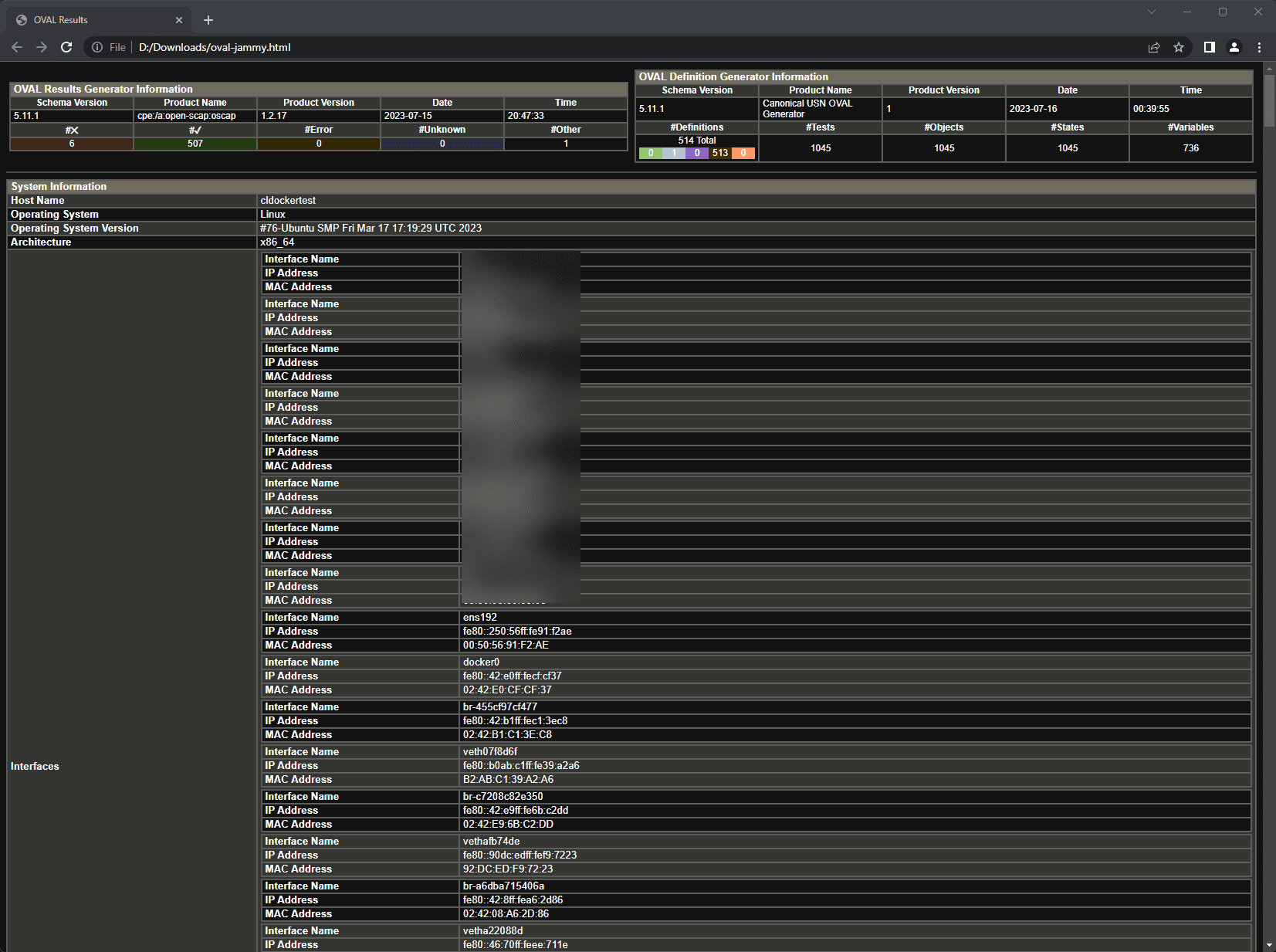1276x952 pixels.
Task: Click the interface name br-c7208c82e350
Action: tap(503, 797)
